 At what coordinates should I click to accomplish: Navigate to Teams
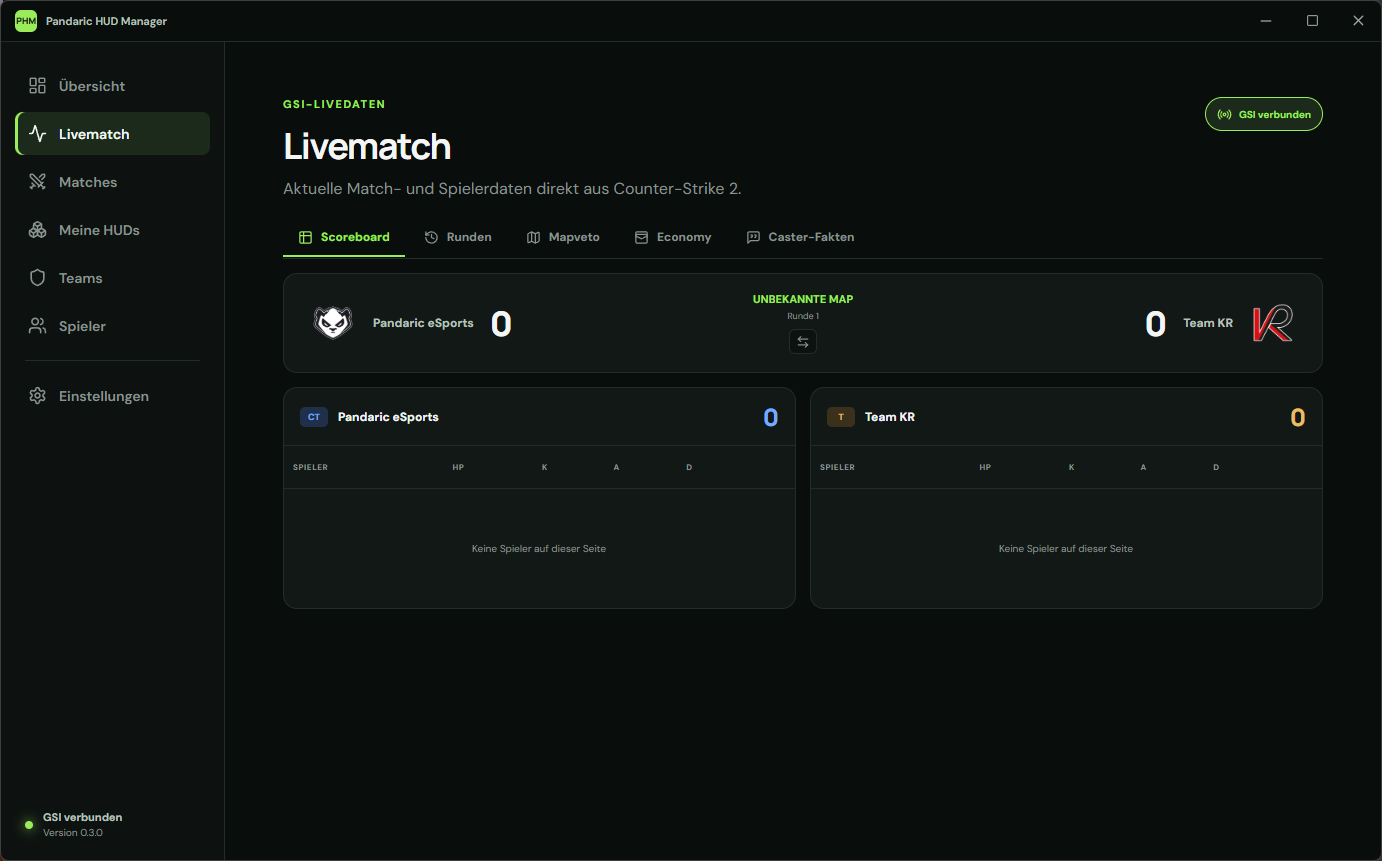(113, 278)
